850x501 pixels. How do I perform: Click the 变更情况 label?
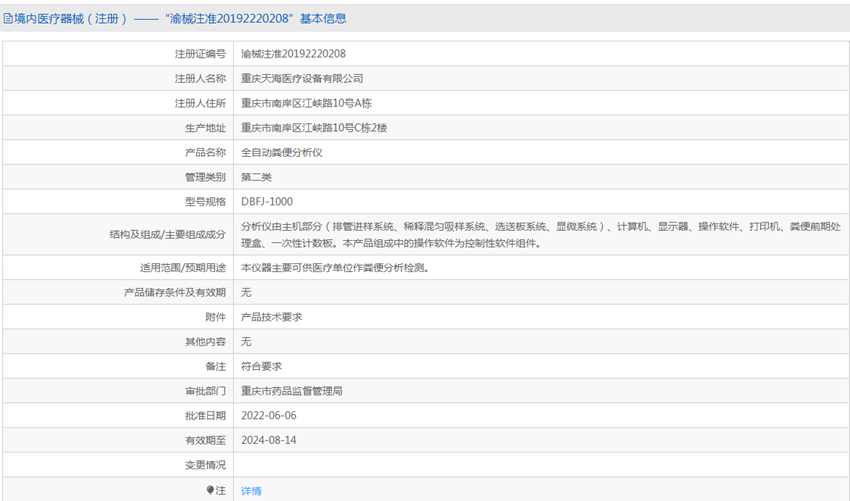coord(205,465)
